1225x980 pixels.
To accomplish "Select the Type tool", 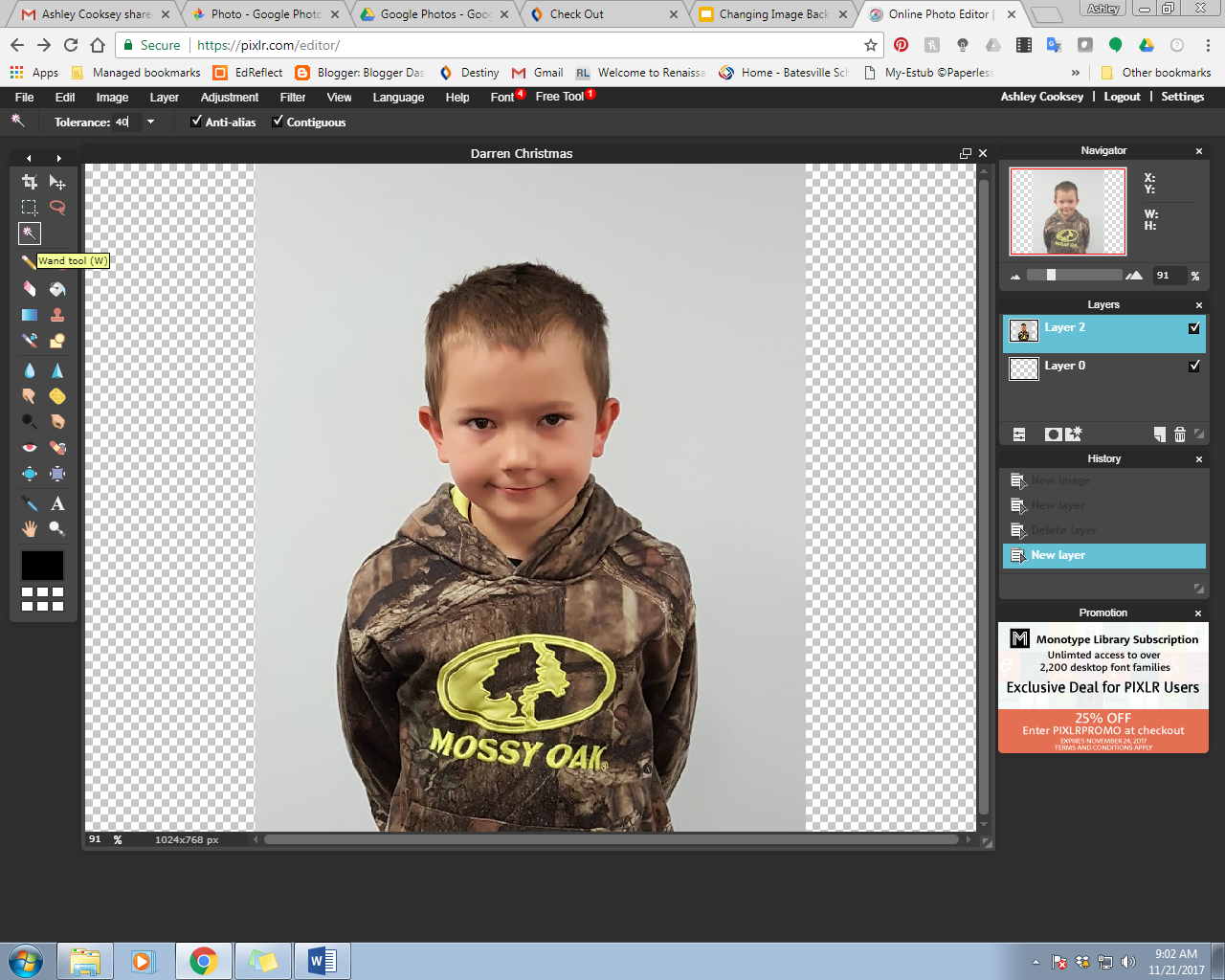I will click(x=57, y=503).
